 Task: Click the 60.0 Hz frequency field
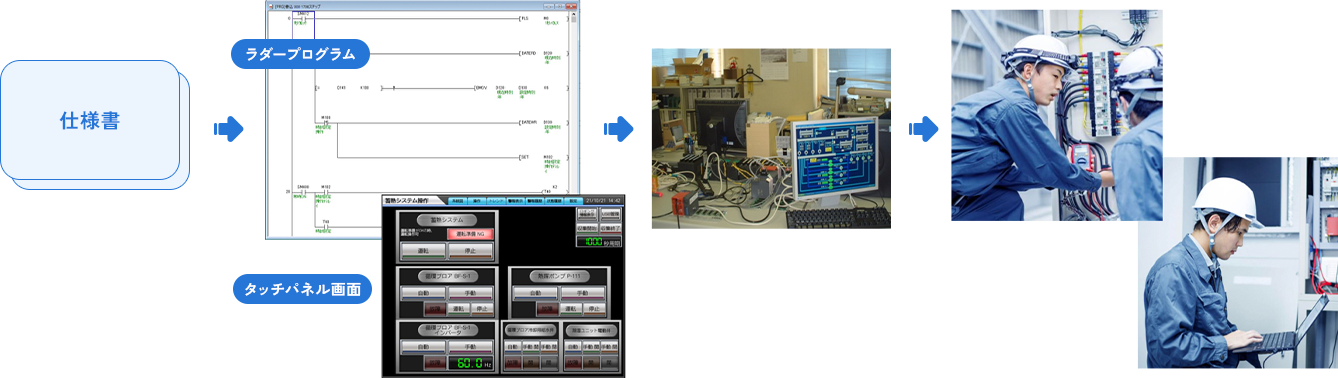tap(472, 364)
